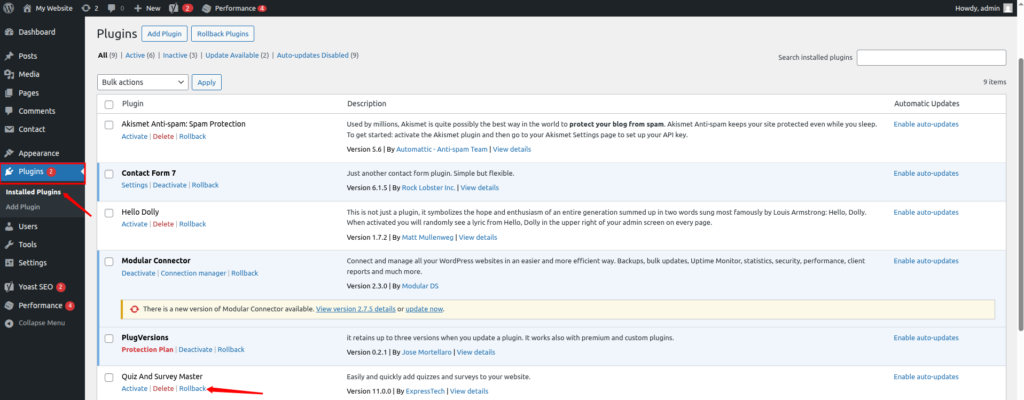This screenshot has width=1024, height=400.
Task: Show the Auto-updates Disabled (9) filter
Action: pyautogui.click(x=317, y=56)
